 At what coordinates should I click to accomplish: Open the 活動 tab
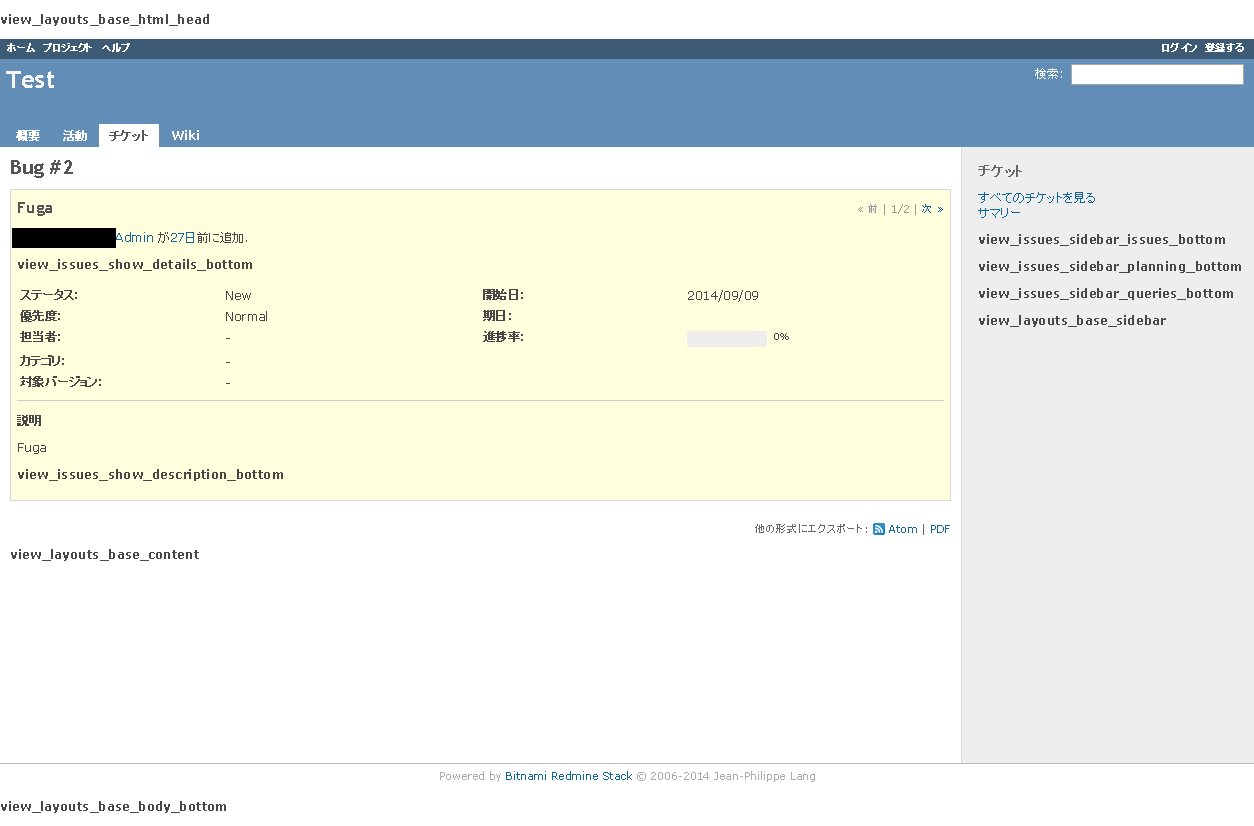click(74, 135)
